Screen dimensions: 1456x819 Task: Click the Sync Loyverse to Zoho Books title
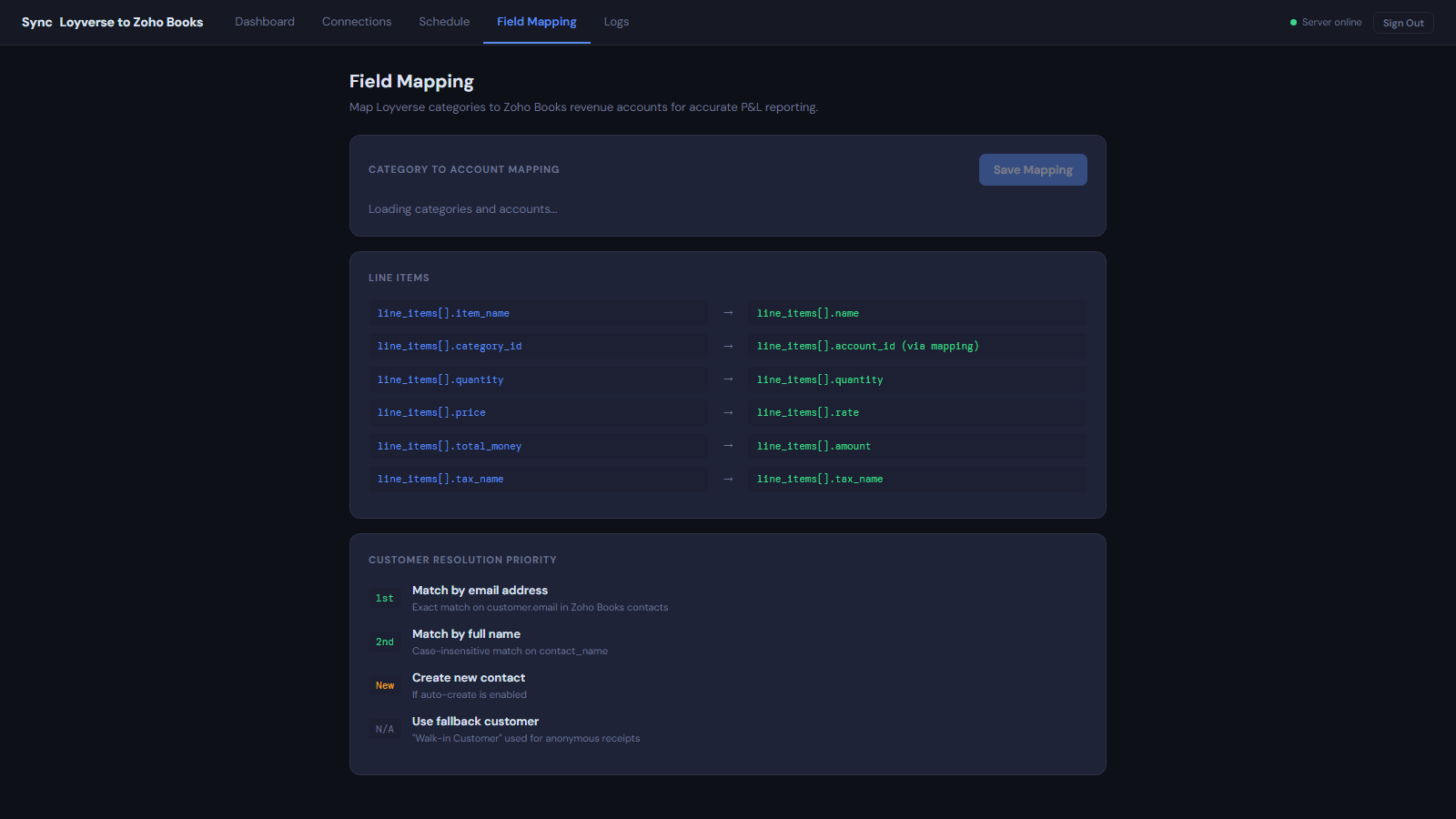(113, 22)
